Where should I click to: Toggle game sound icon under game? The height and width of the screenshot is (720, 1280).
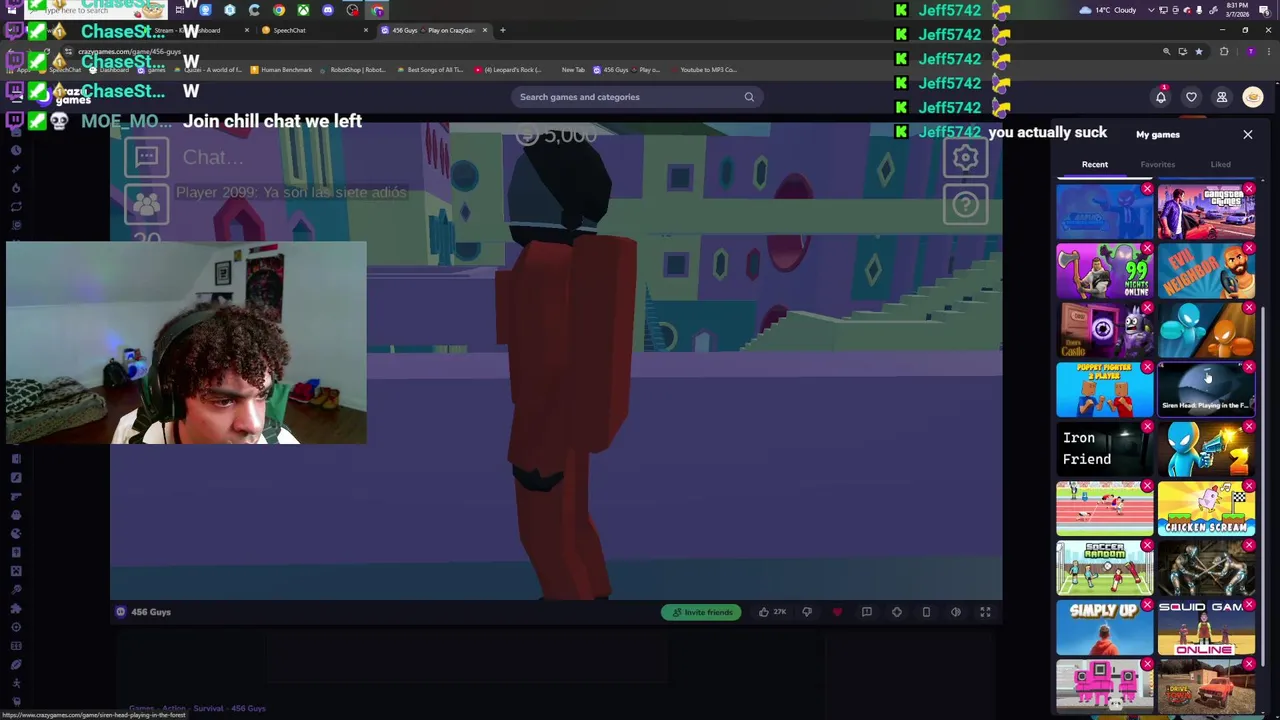[x=956, y=612]
